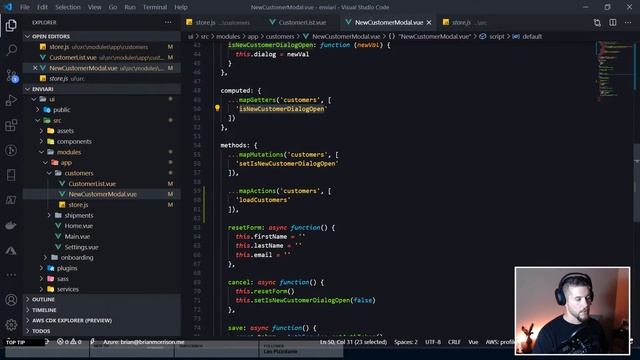Expand the public folder
Image resolution: width=640 pixels, height=360 pixels.
pos(38,110)
